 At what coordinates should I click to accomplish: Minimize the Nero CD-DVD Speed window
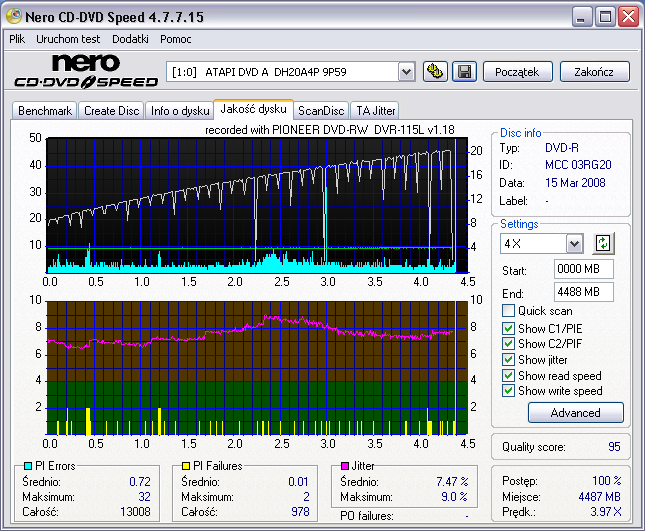point(582,17)
